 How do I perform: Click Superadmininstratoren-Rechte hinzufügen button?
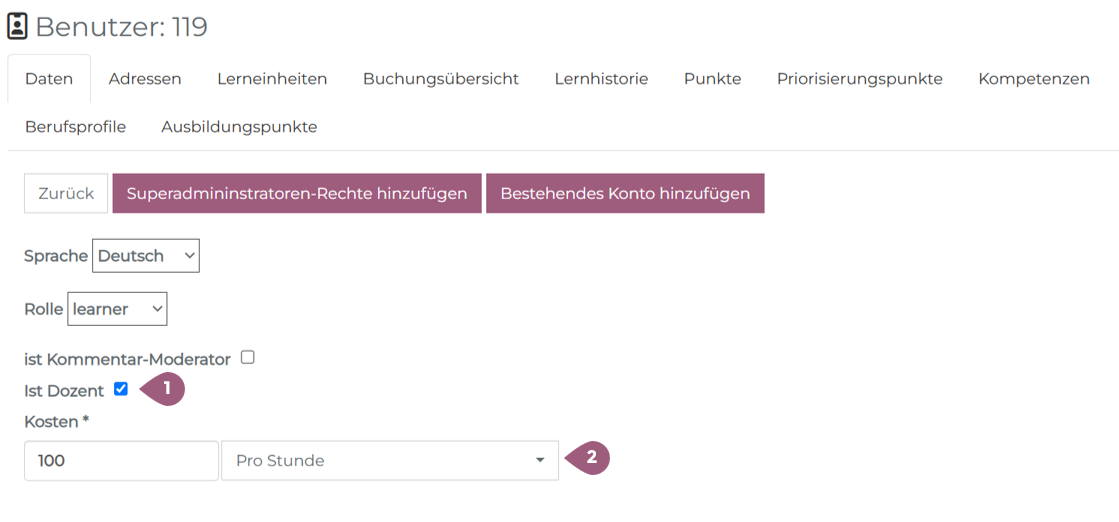click(x=297, y=194)
